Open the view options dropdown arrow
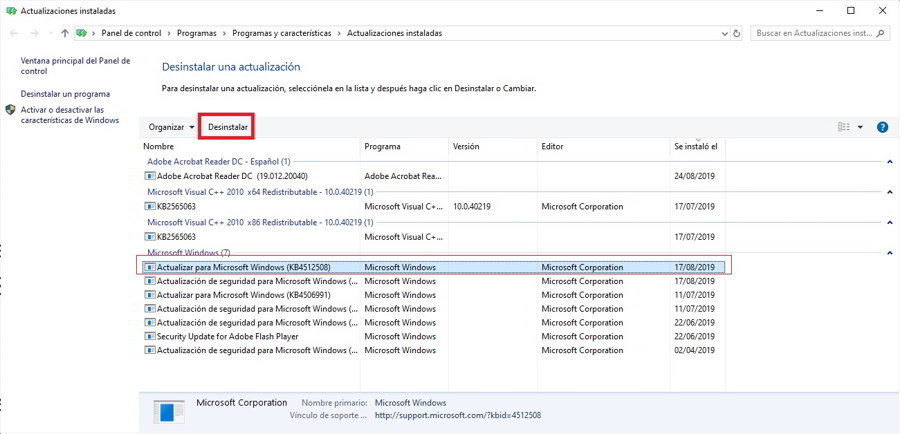900x434 pixels. pos(860,127)
